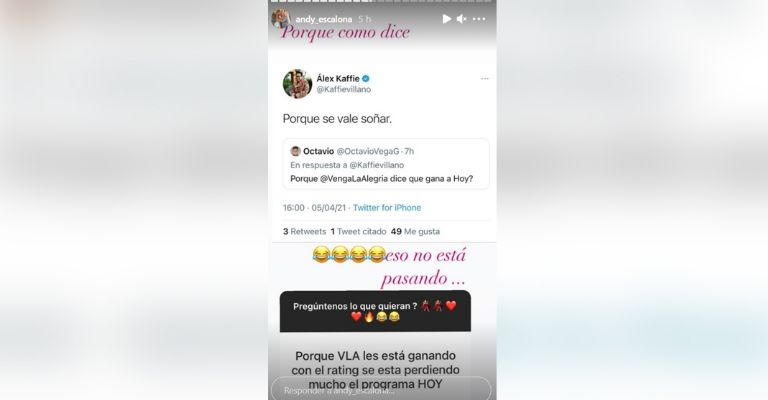The width and height of the screenshot is (768, 400).
Task: Click the @Kaffievillano handle
Action: pos(344,90)
